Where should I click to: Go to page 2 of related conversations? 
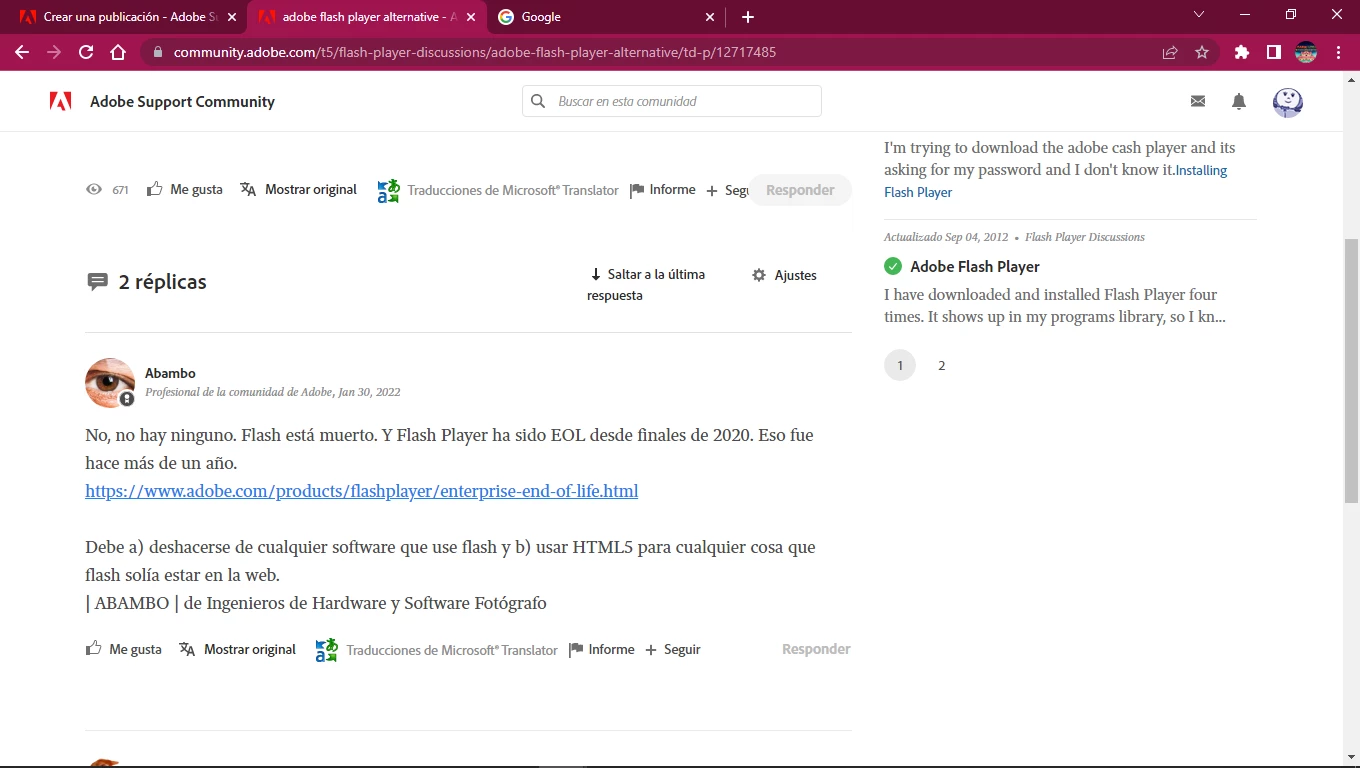coord(941,365)
